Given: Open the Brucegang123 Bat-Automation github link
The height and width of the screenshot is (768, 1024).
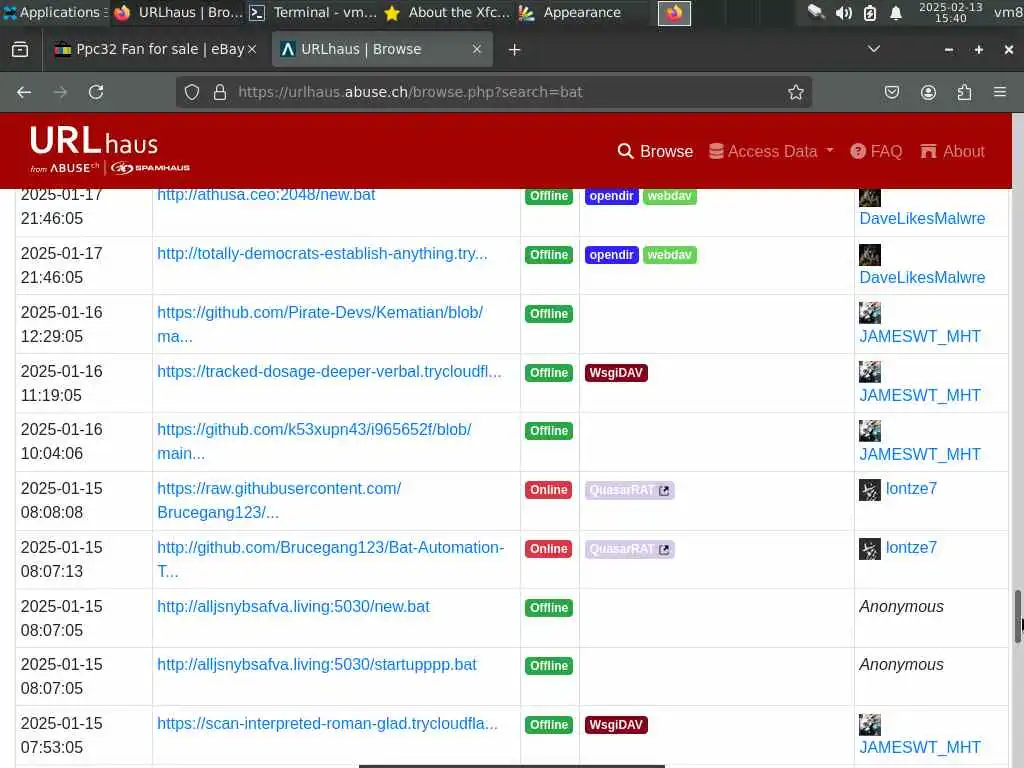Looking at the screenshot, I should [x=330, y=559].
